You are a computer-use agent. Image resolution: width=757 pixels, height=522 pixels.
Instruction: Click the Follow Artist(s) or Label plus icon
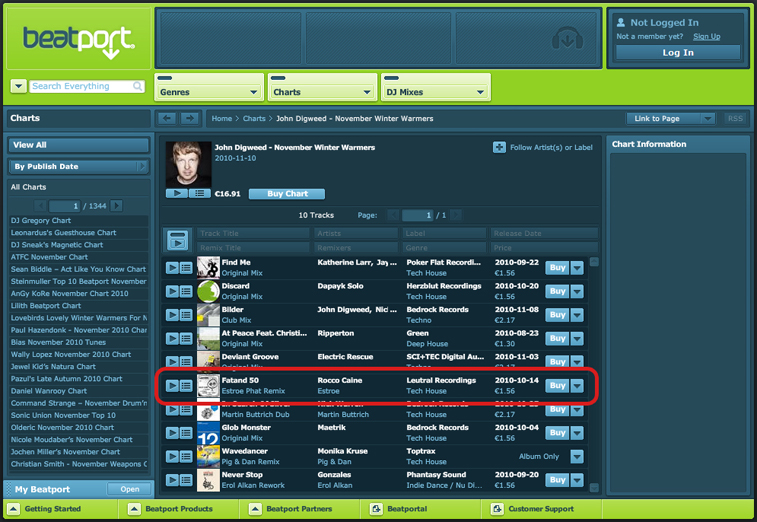499,148
